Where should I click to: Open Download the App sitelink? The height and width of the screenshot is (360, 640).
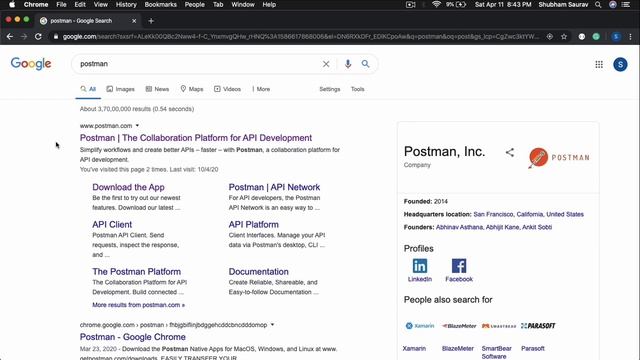coord(128,187)
